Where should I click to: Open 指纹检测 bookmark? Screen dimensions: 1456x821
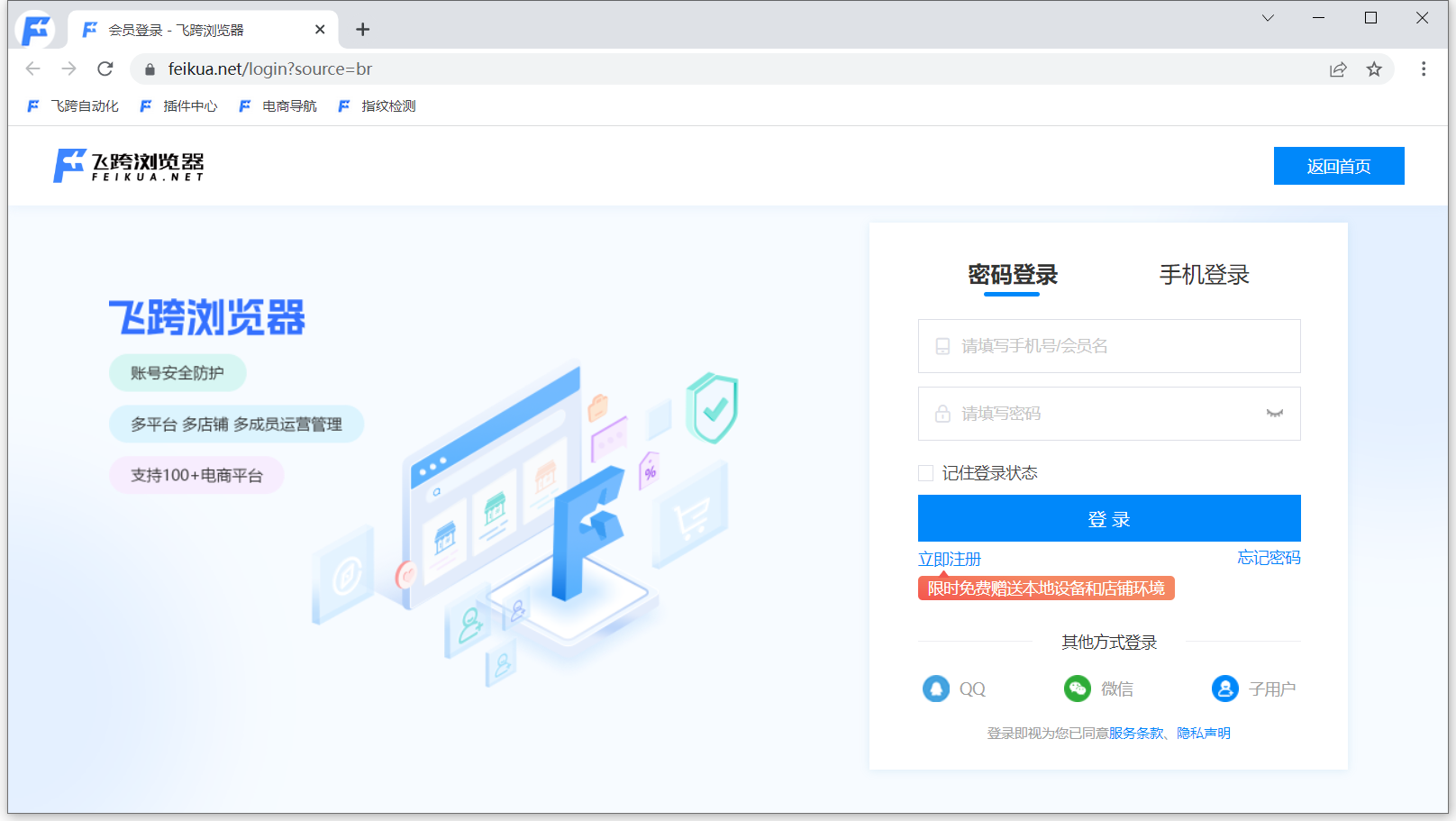point(377,106)
